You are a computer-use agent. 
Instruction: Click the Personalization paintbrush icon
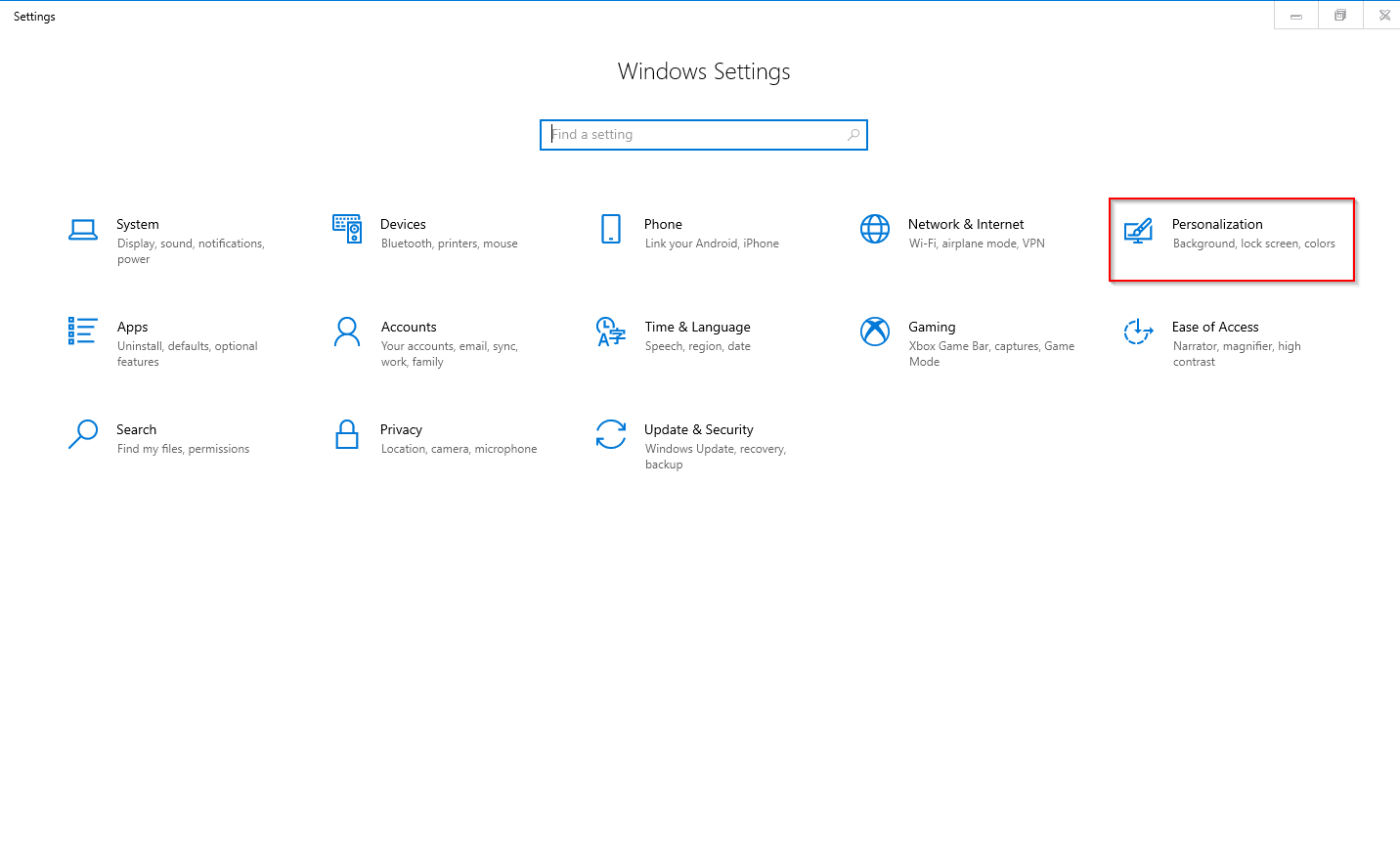(x=1138, y=231)
